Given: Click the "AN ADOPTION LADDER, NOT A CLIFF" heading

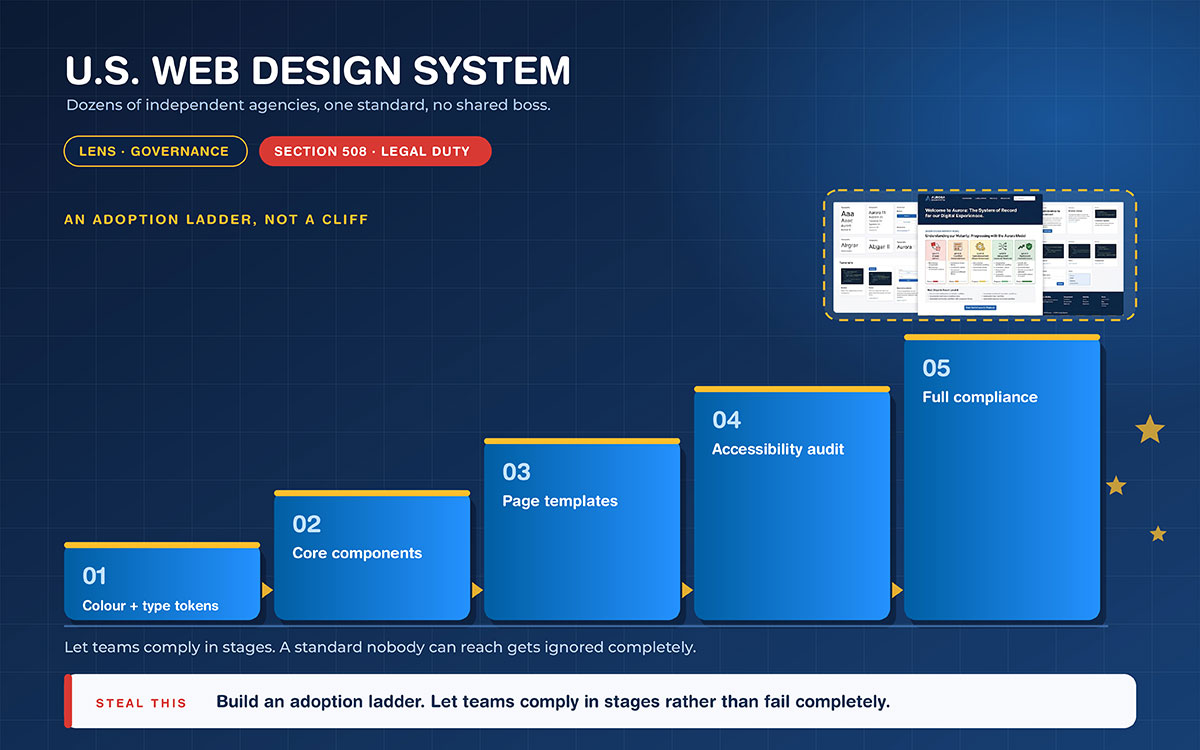Looking at the screenshot, I should (216, 219).
